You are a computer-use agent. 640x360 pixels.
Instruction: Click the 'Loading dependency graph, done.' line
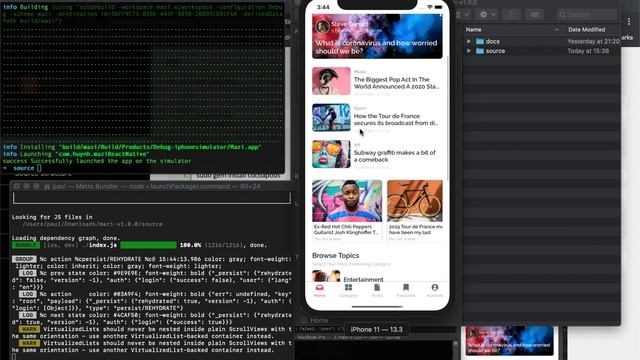tap(66, 238)
